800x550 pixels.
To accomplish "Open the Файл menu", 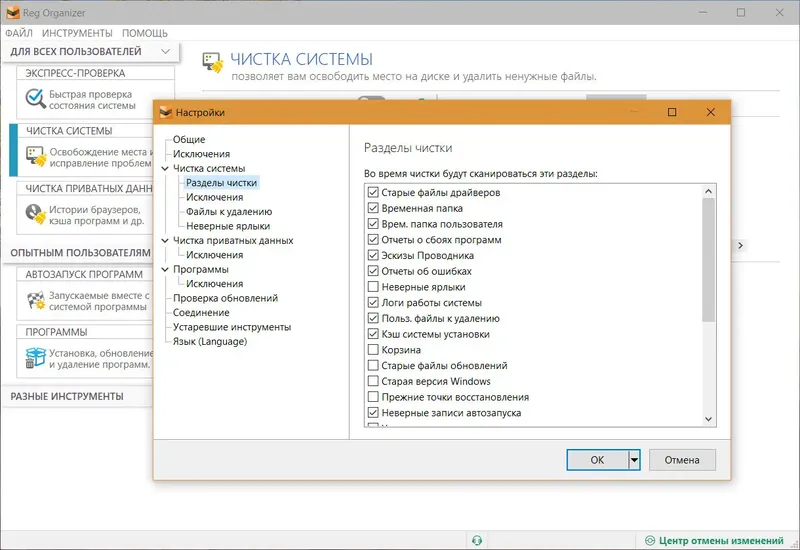I will [x=19, y=33].
